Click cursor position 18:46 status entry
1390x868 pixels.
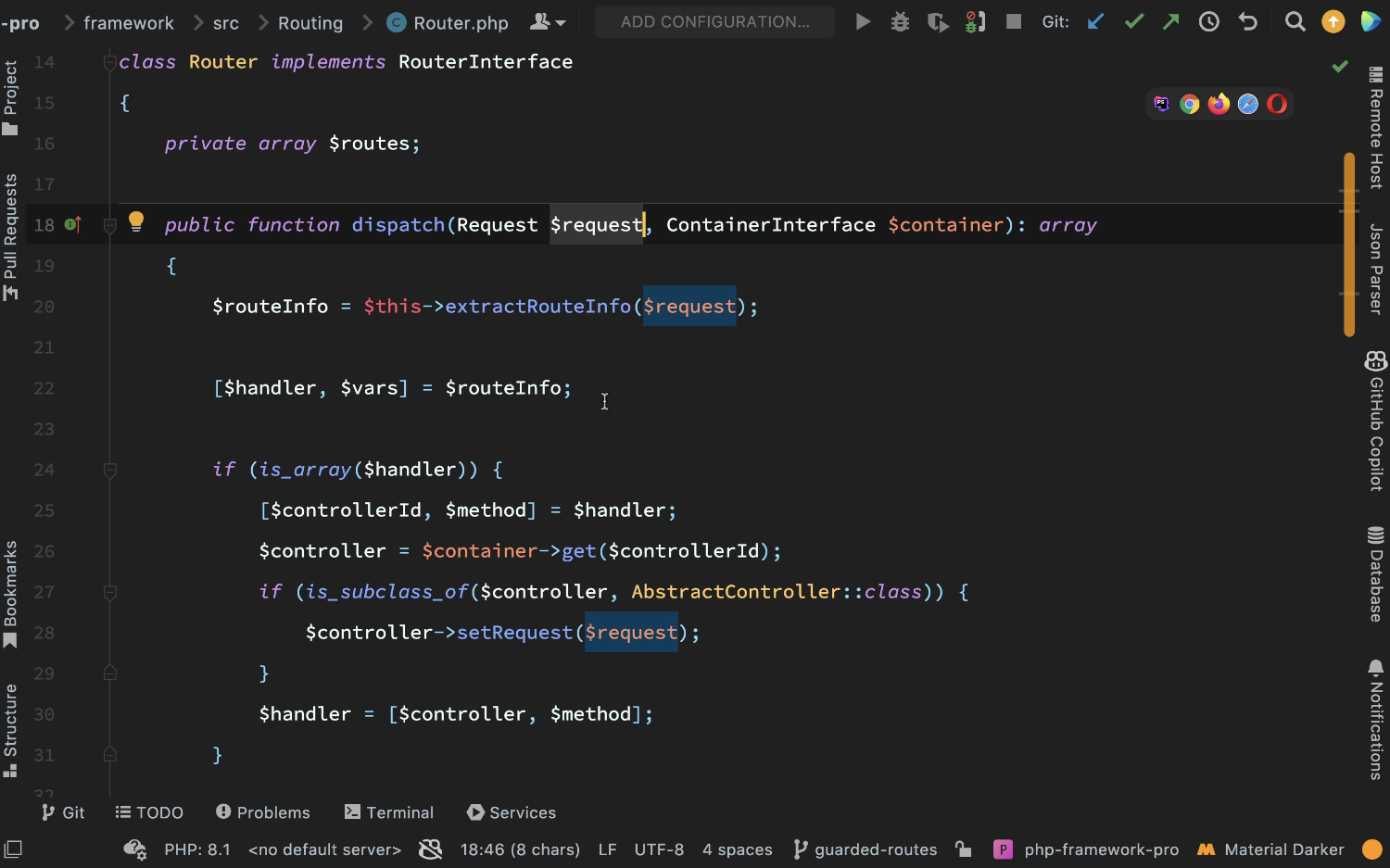(x=520, y=849)
